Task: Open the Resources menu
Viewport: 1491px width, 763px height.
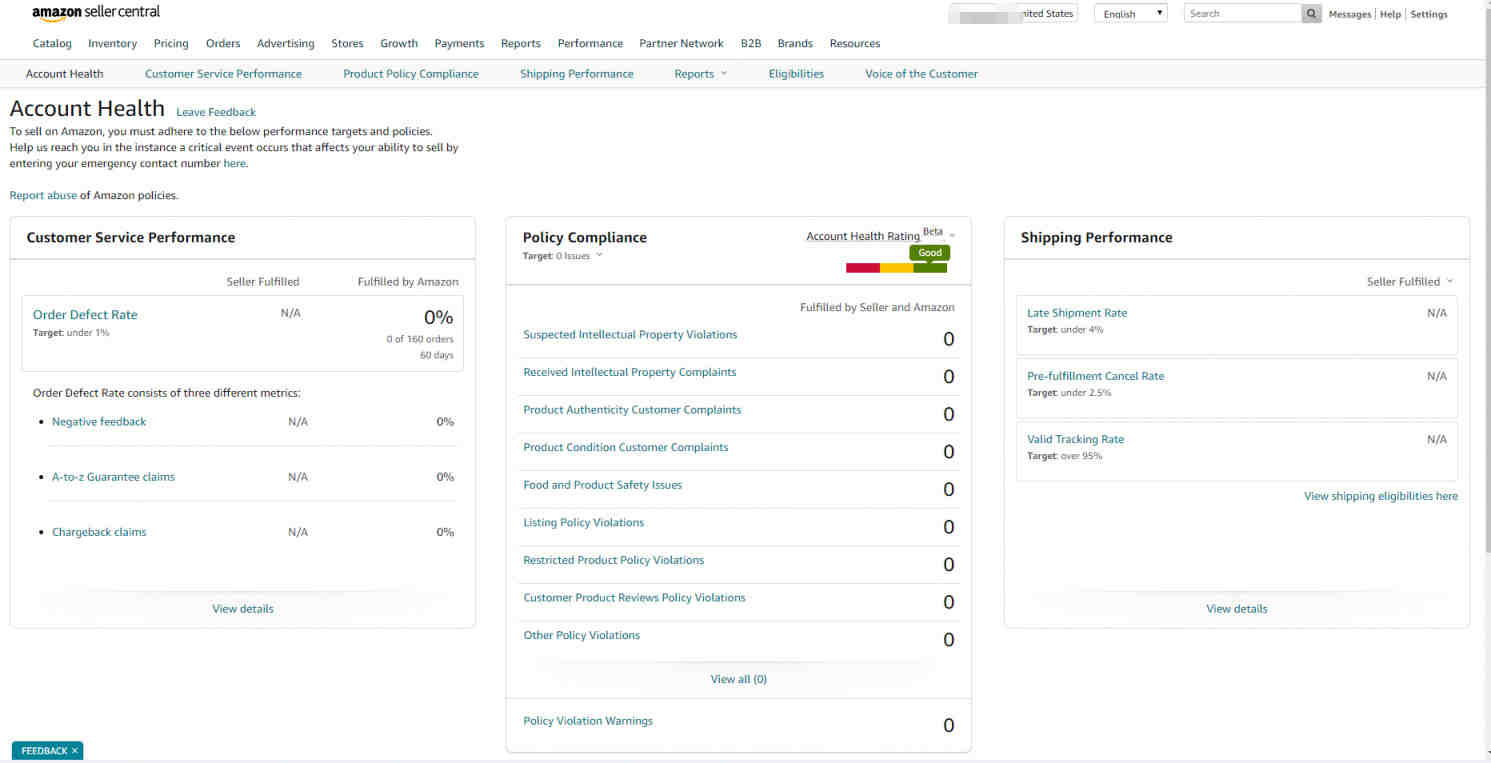Action: (x=855, y=44)
